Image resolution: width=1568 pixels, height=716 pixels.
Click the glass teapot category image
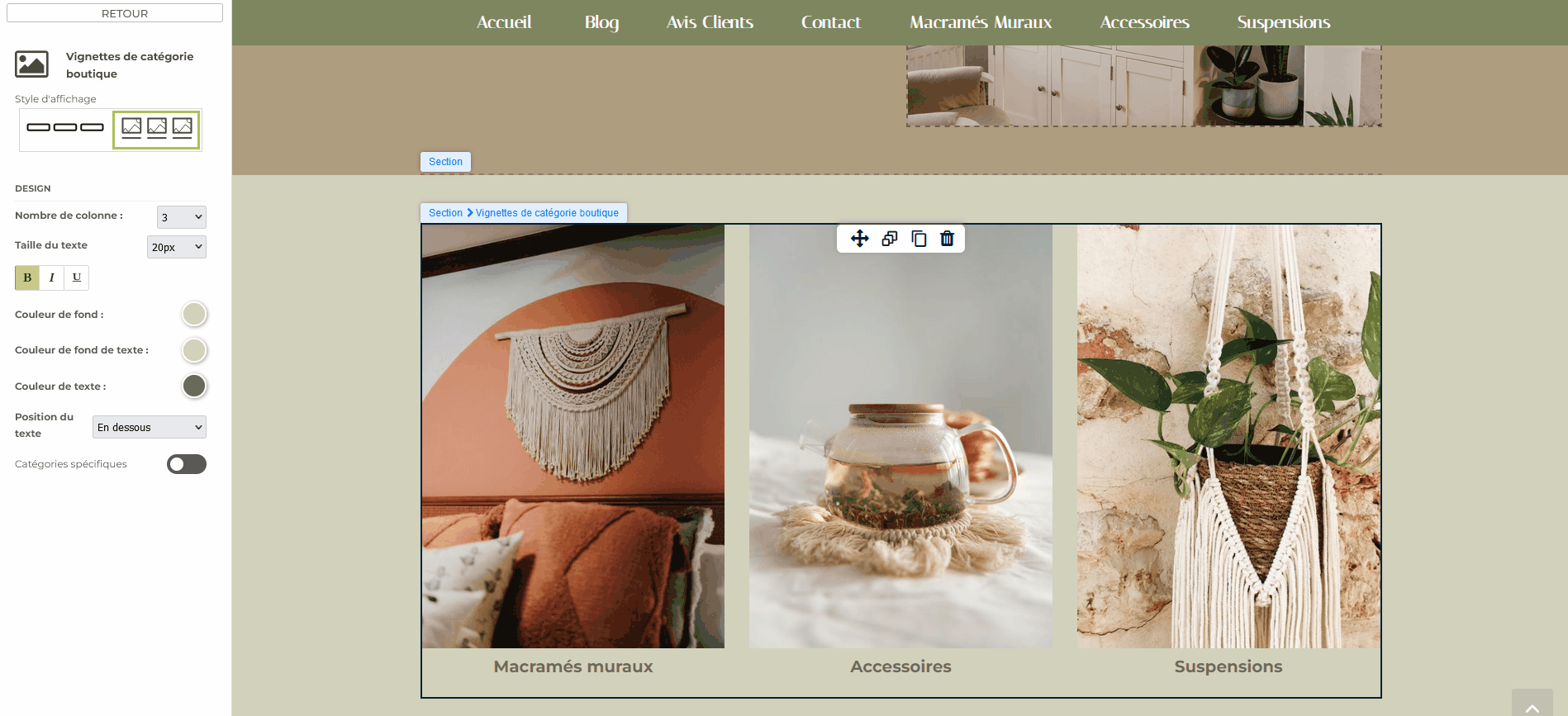pos(900,436)
